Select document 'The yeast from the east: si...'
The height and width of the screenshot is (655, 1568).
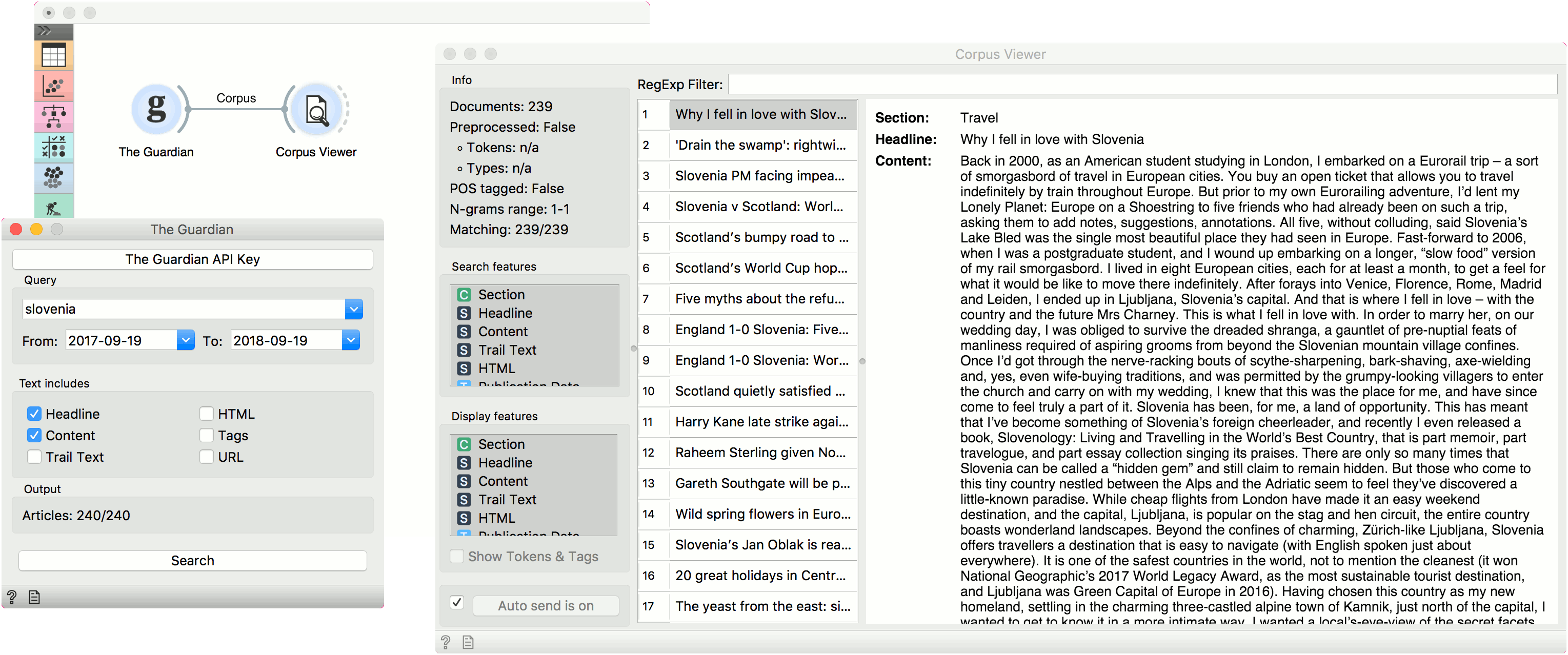point(762,606)
